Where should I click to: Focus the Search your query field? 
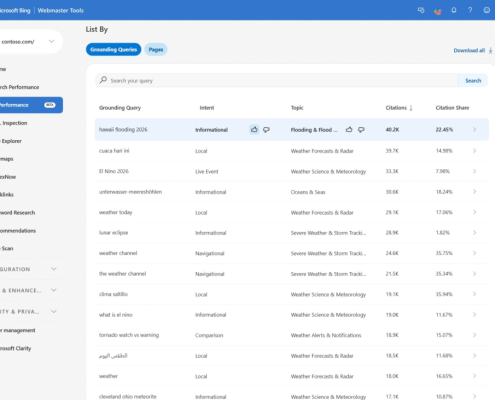pyautogui.click(x=277, y=81)
